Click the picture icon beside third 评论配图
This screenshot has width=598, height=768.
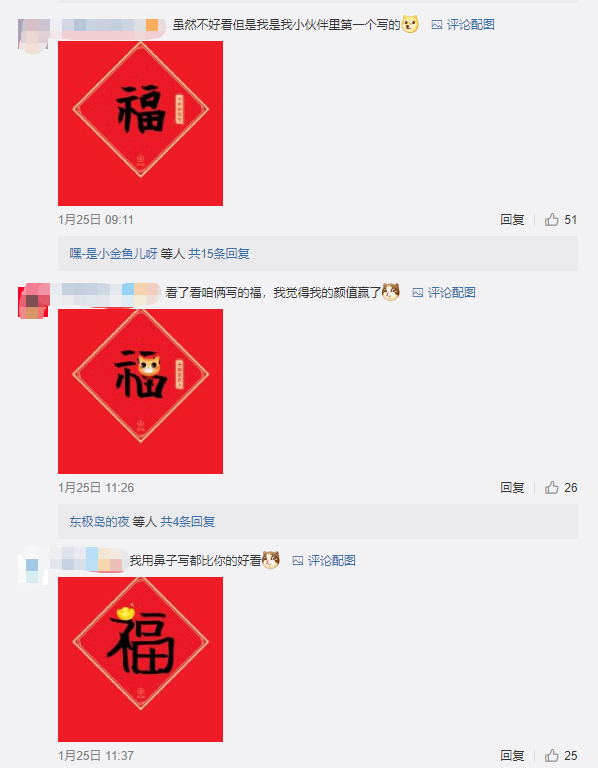pos(297,561)
